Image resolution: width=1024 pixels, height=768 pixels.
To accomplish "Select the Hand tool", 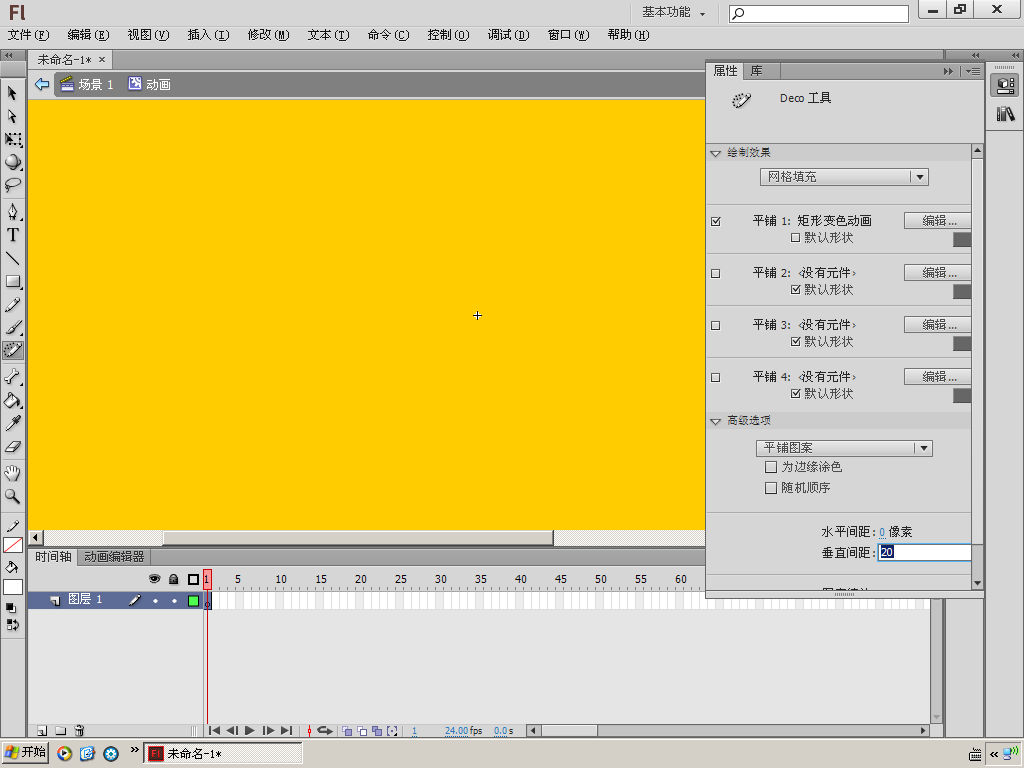I will (x=13, y=473).
